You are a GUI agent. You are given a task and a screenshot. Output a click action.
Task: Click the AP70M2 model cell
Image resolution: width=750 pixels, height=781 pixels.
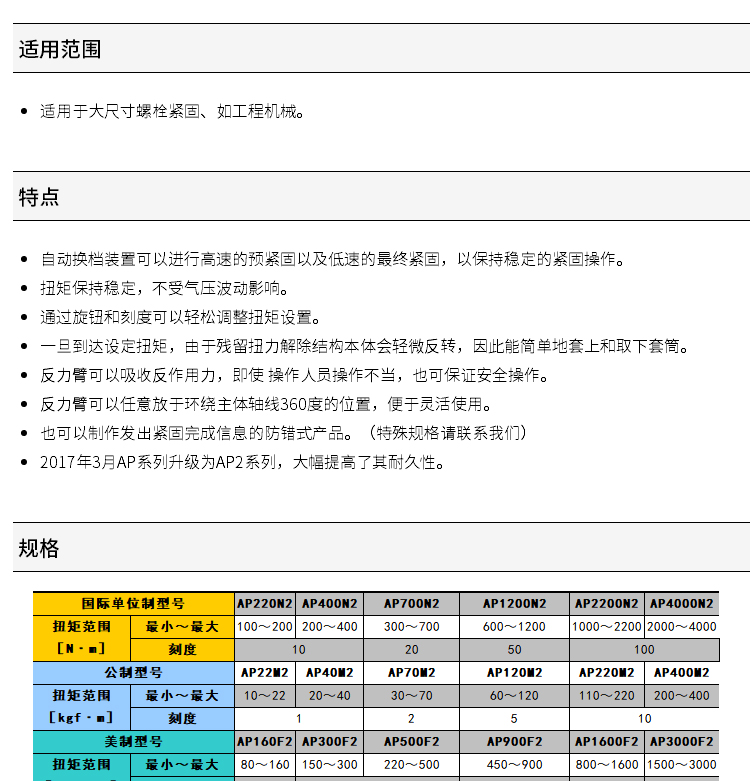412,672
